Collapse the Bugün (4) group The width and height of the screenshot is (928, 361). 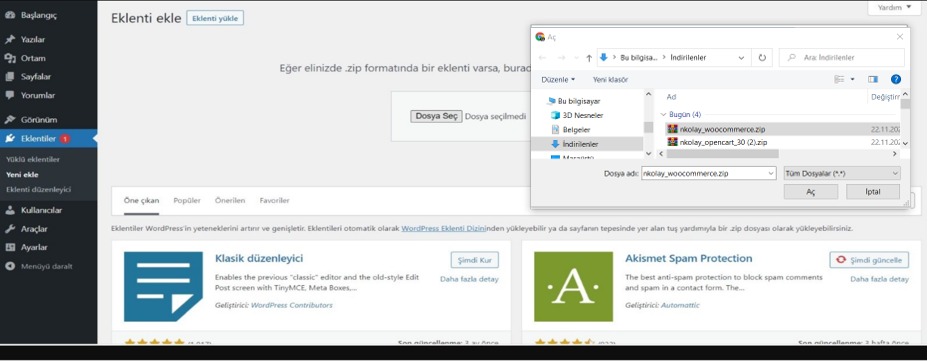click(x=663, y=114)
